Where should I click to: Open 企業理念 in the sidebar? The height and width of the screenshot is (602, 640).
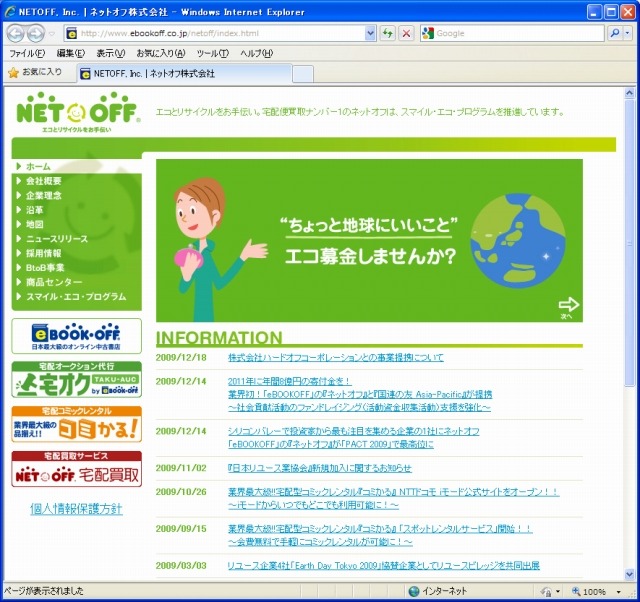point(43,195)
